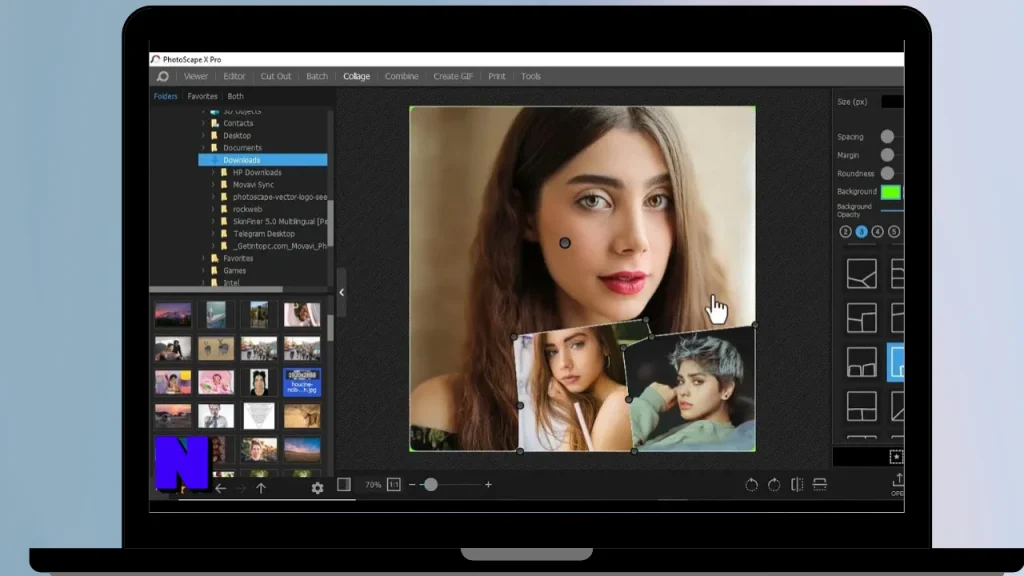The width and height of the screenshot is (1024, 576).
Task: Open the green Background color swatch
Action: [x=891, y=192]
